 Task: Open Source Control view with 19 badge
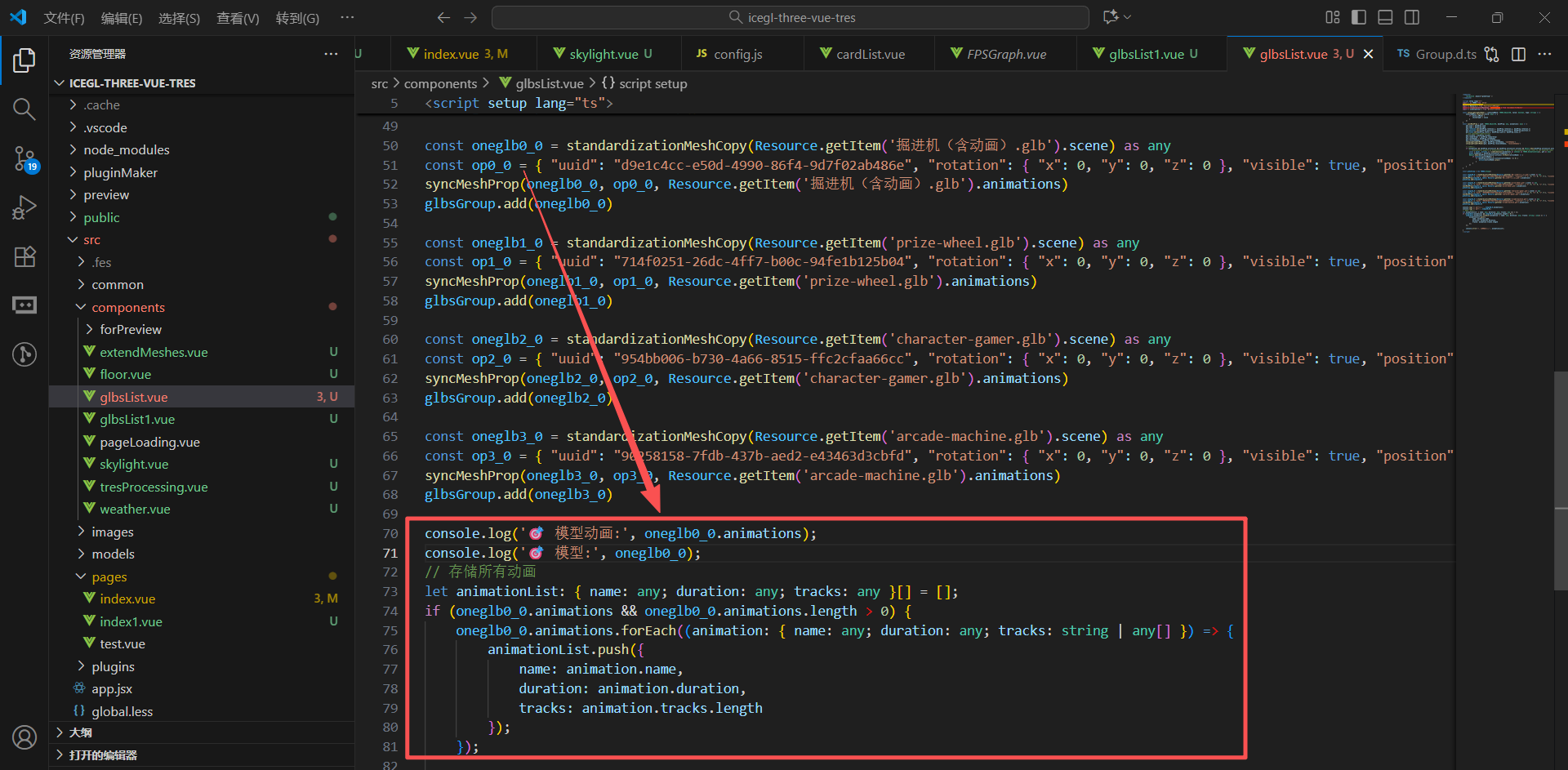pos(24,158)
